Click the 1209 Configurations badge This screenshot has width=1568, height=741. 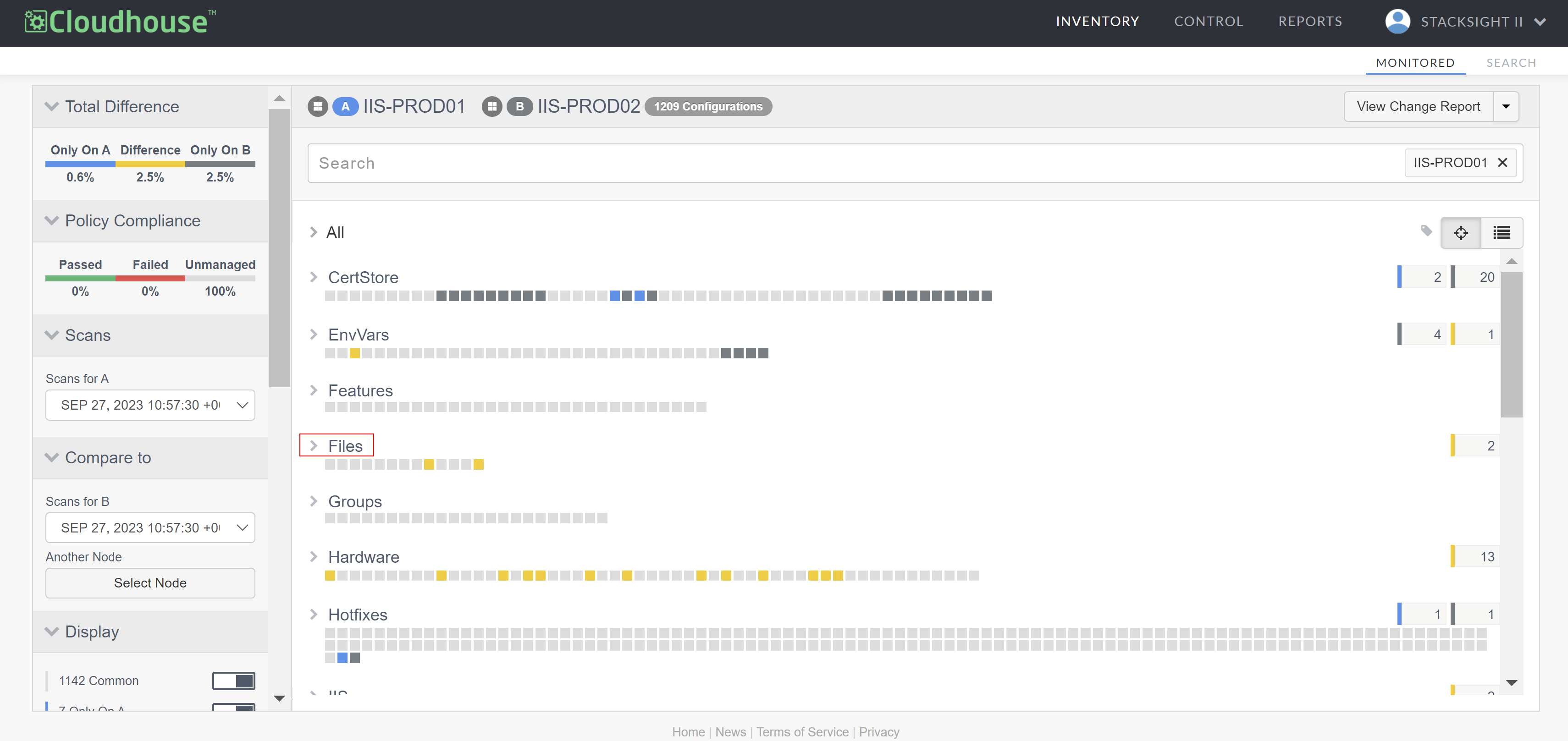[708, 106]
